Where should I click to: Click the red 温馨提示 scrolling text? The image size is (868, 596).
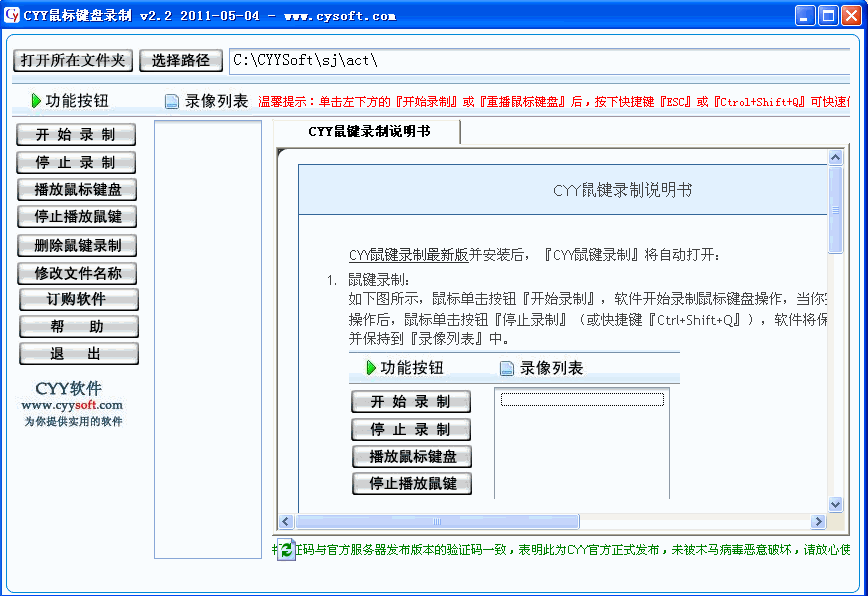click(x=554, y=102)
